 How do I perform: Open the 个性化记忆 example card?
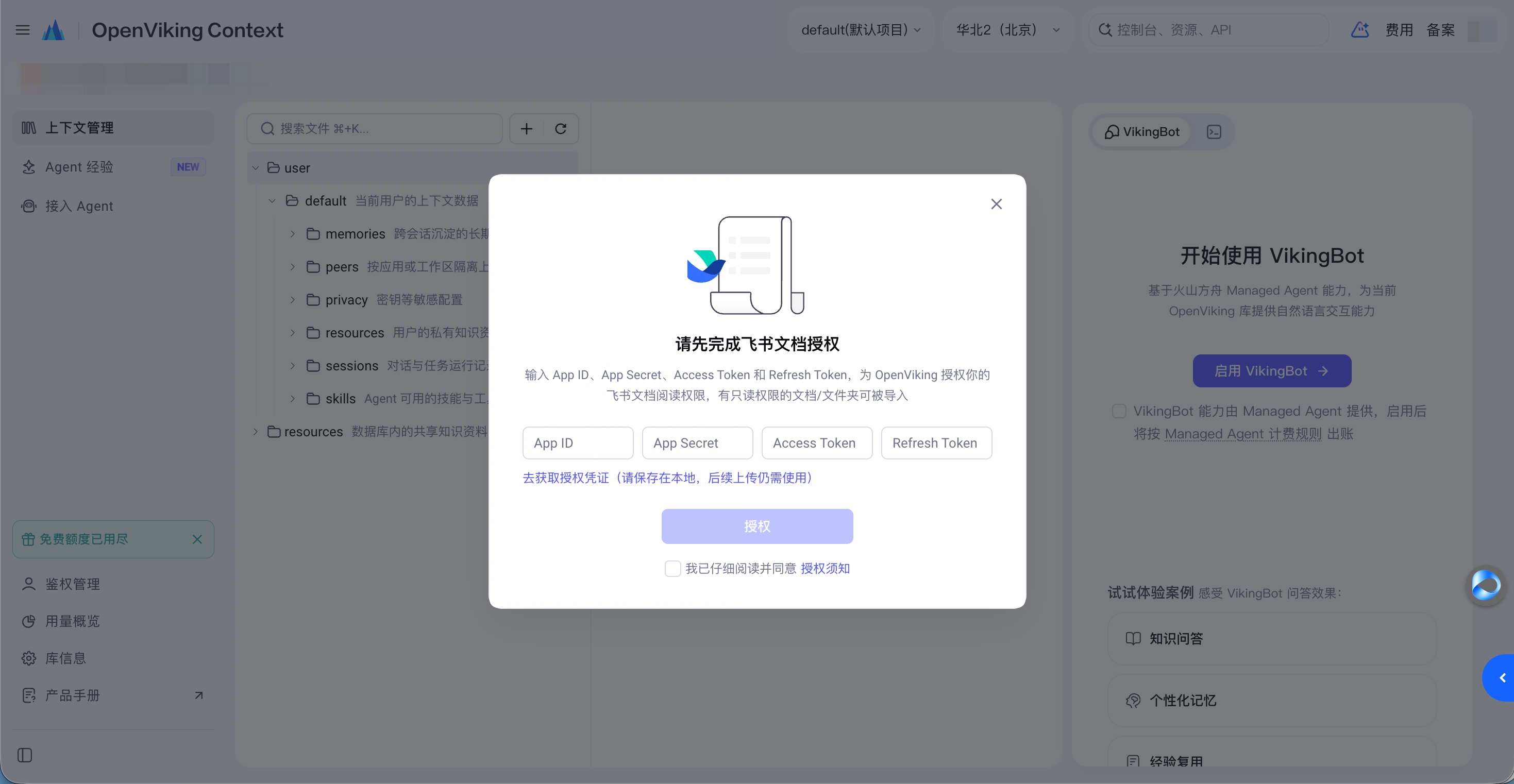1272,701
